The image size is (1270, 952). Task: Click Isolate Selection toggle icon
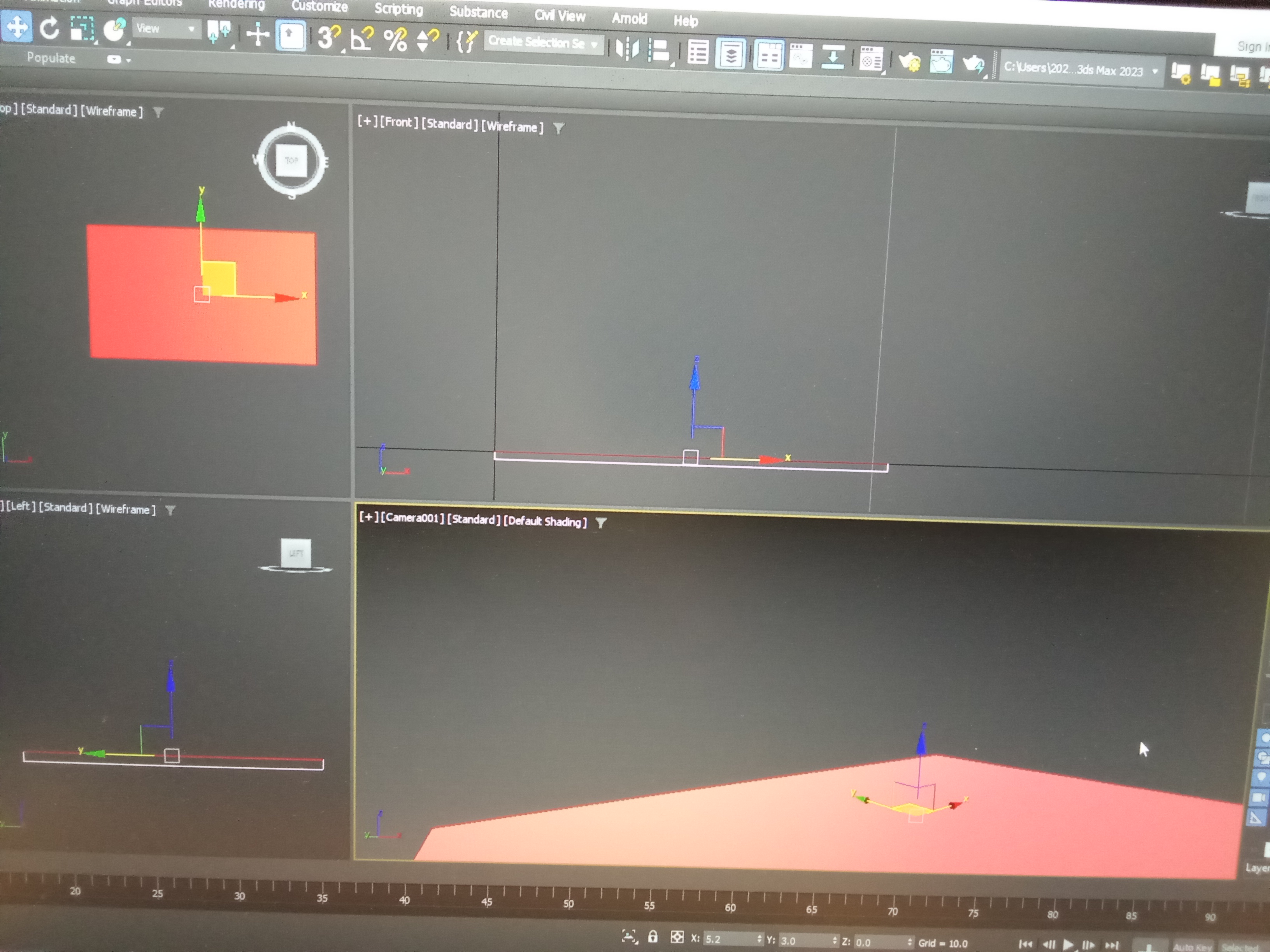pos(629,936)
